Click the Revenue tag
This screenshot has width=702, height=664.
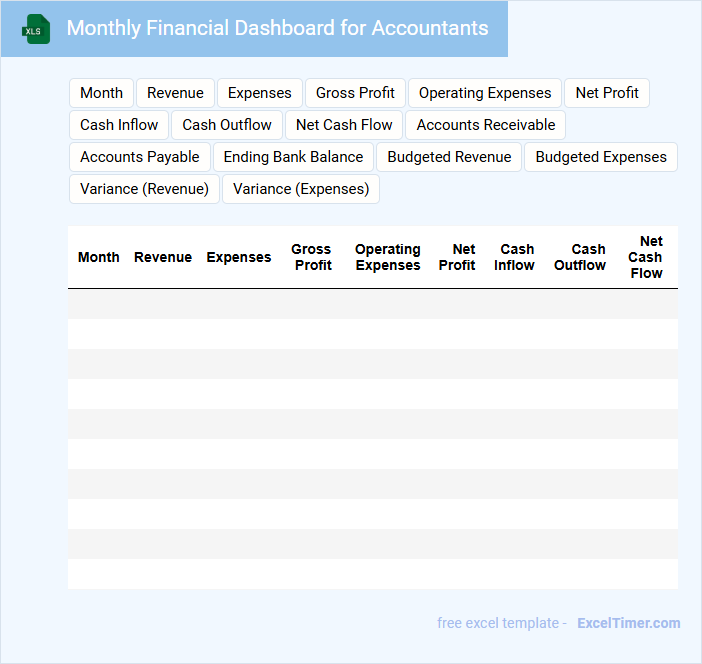point(175,93)
